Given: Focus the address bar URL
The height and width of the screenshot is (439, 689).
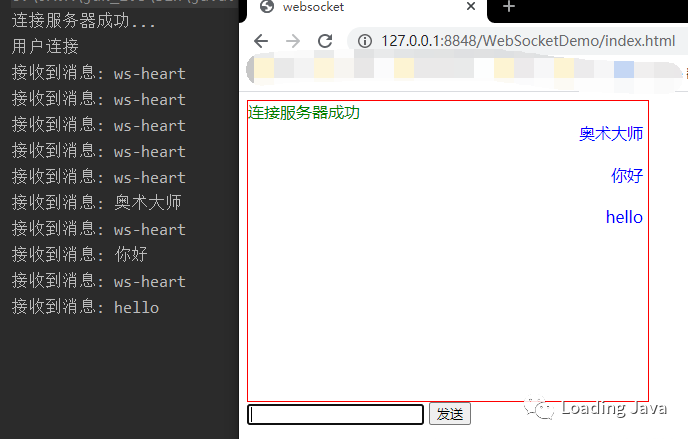Looking at the screenshot, I should [x=528, y=41].
